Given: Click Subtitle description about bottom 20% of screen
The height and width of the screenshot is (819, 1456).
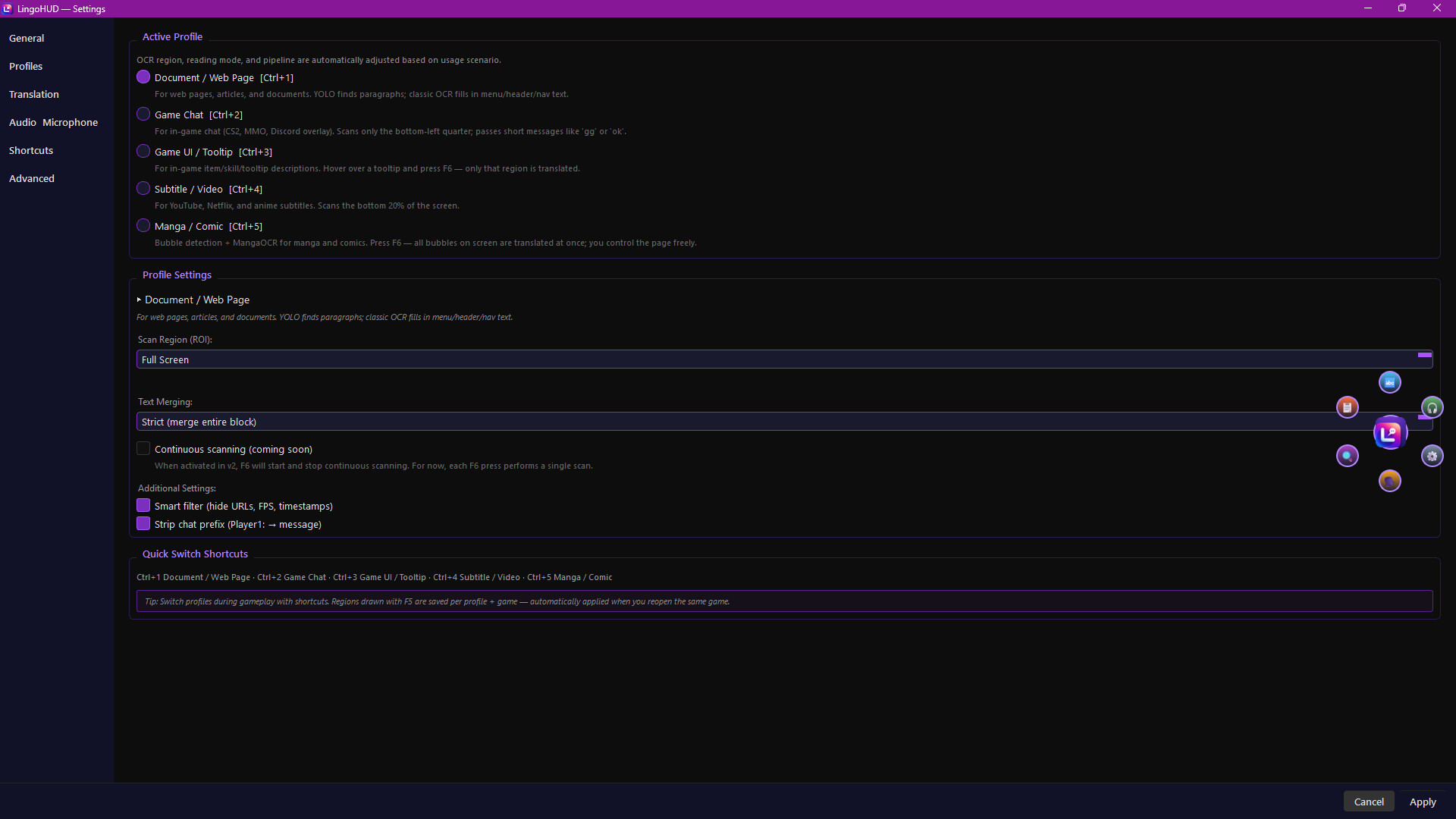Looking at the screenshot, I should [307, 206].
